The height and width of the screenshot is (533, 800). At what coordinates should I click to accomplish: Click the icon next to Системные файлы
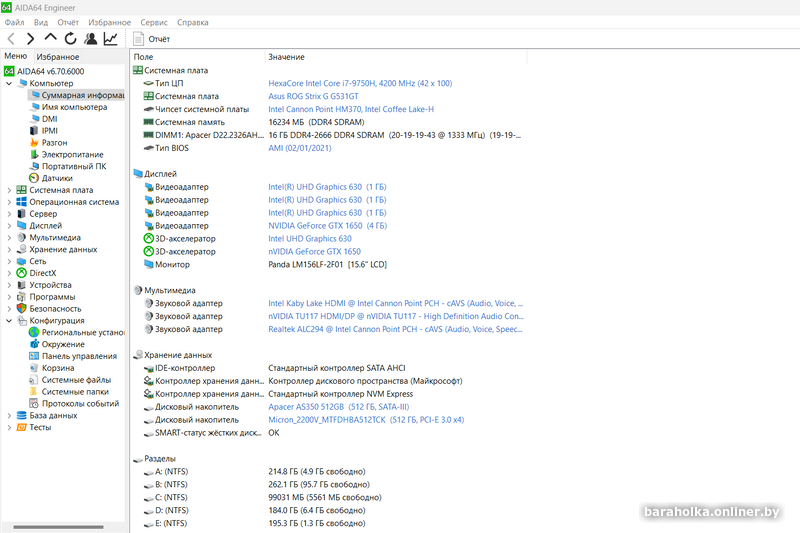pos(34,379)
